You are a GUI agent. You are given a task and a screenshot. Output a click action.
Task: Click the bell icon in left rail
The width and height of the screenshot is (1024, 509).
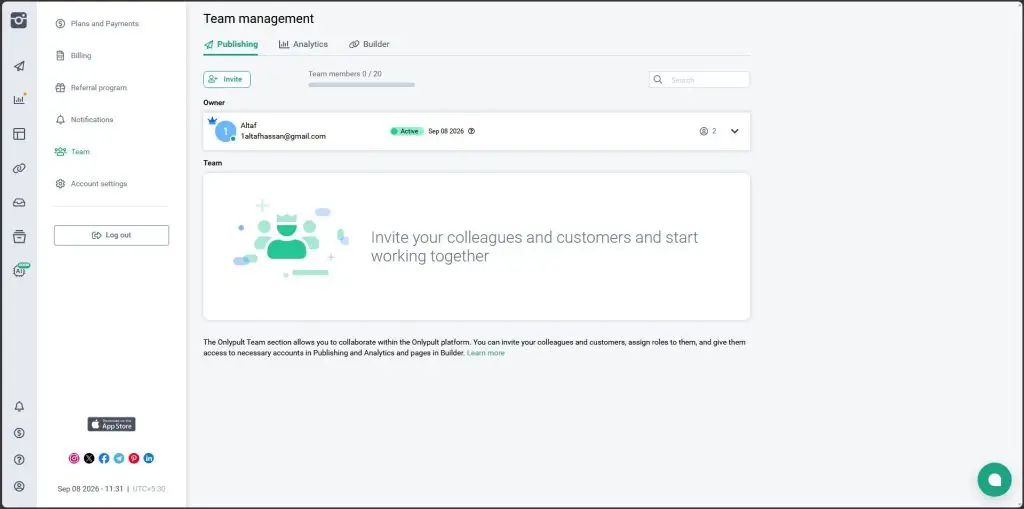(19, 406)
